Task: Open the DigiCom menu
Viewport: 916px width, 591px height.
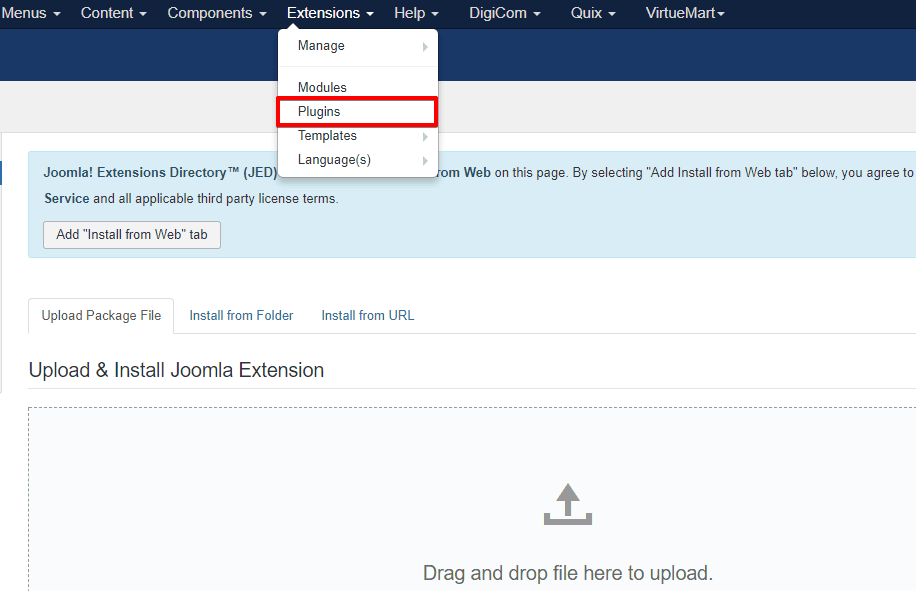Action: coord(504,13)
